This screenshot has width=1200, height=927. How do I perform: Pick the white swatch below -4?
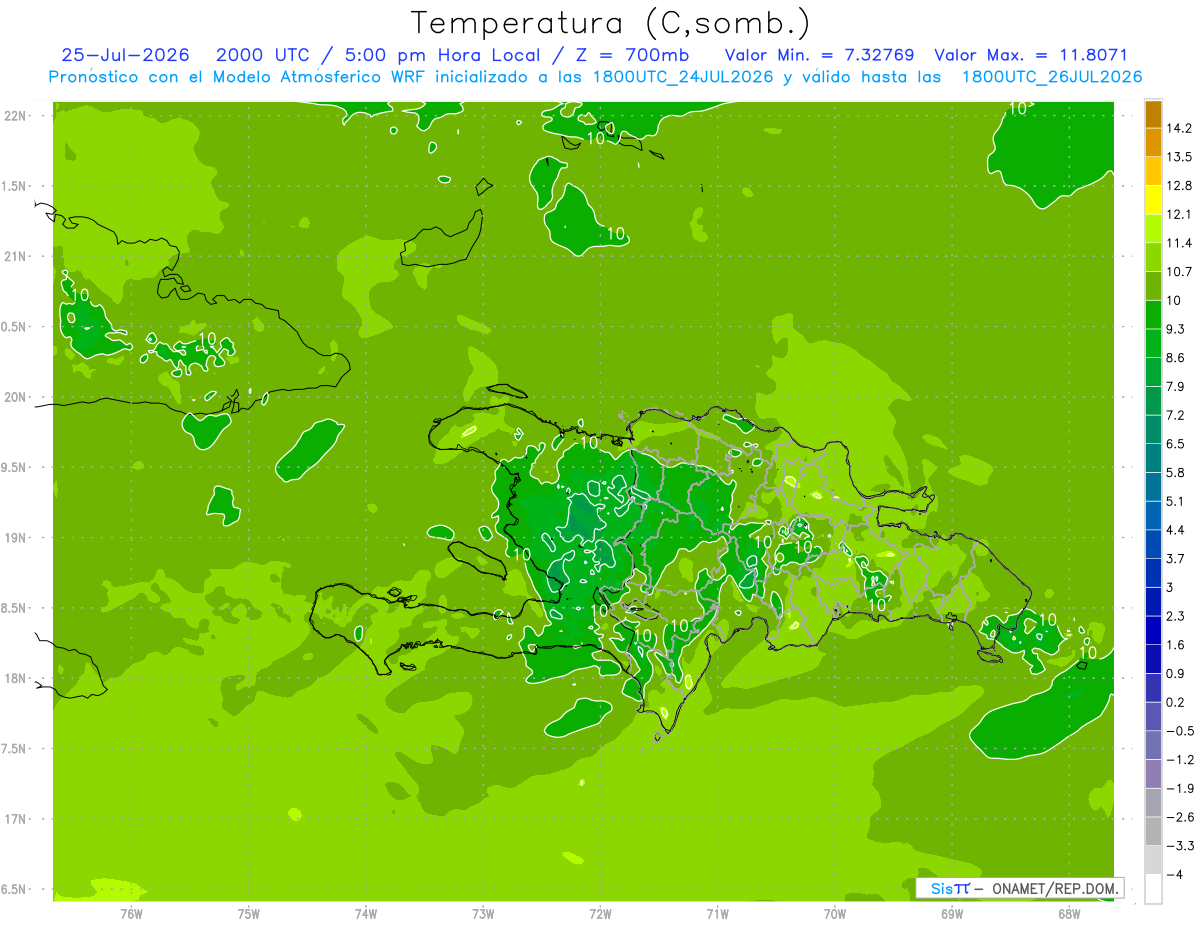(1153, 889)
